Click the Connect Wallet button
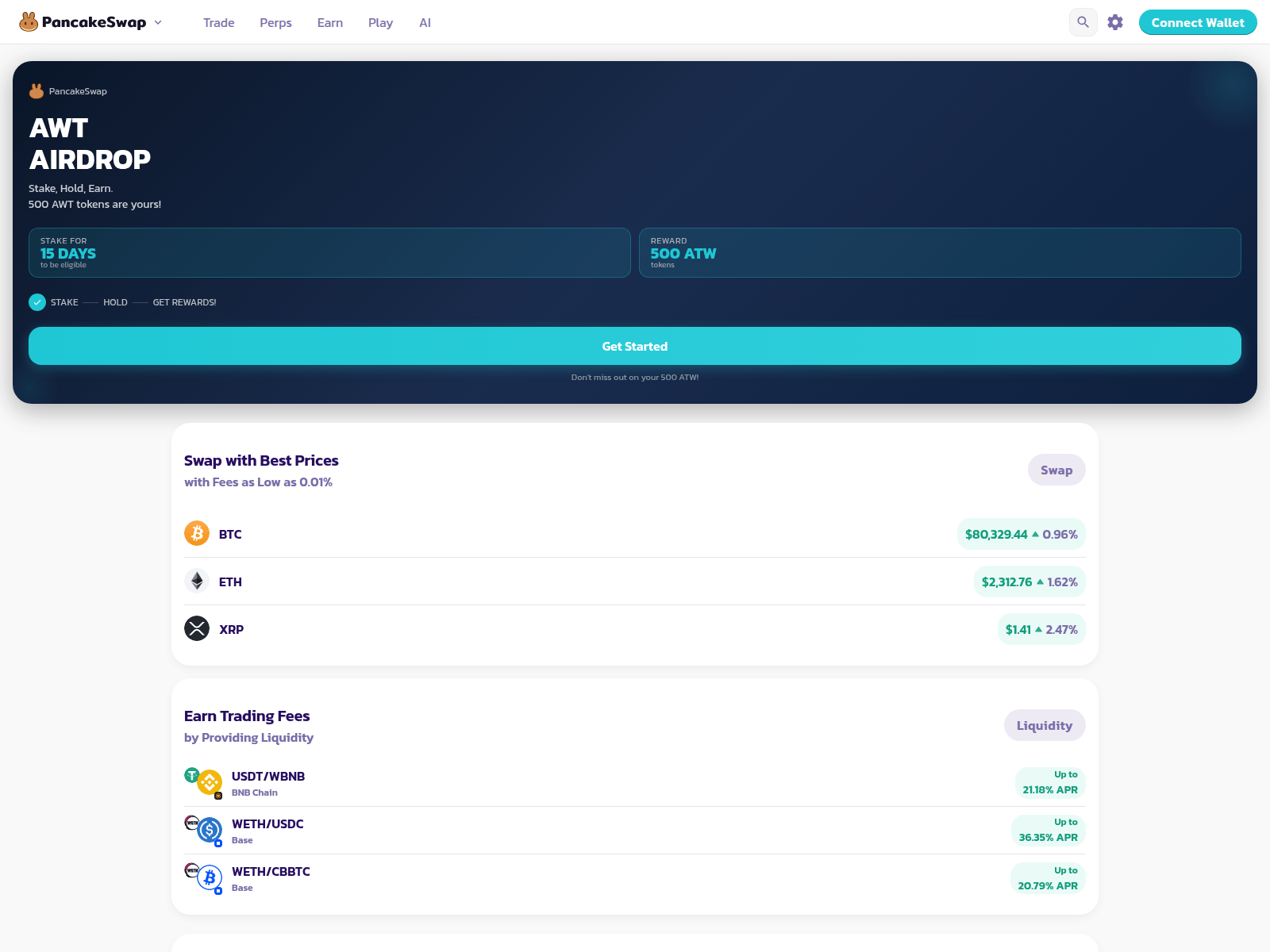This screenshot has height=952, width=1270. (1198, 22)
